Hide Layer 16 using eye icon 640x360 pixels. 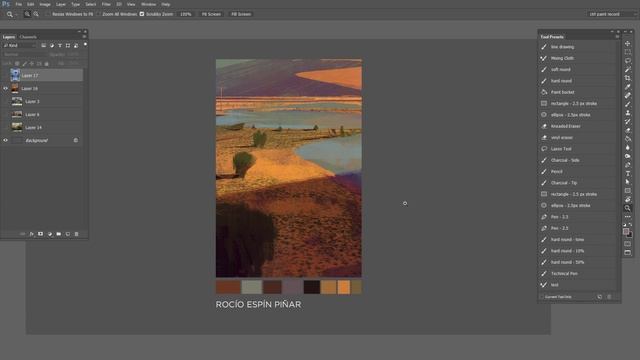[5, 88]
